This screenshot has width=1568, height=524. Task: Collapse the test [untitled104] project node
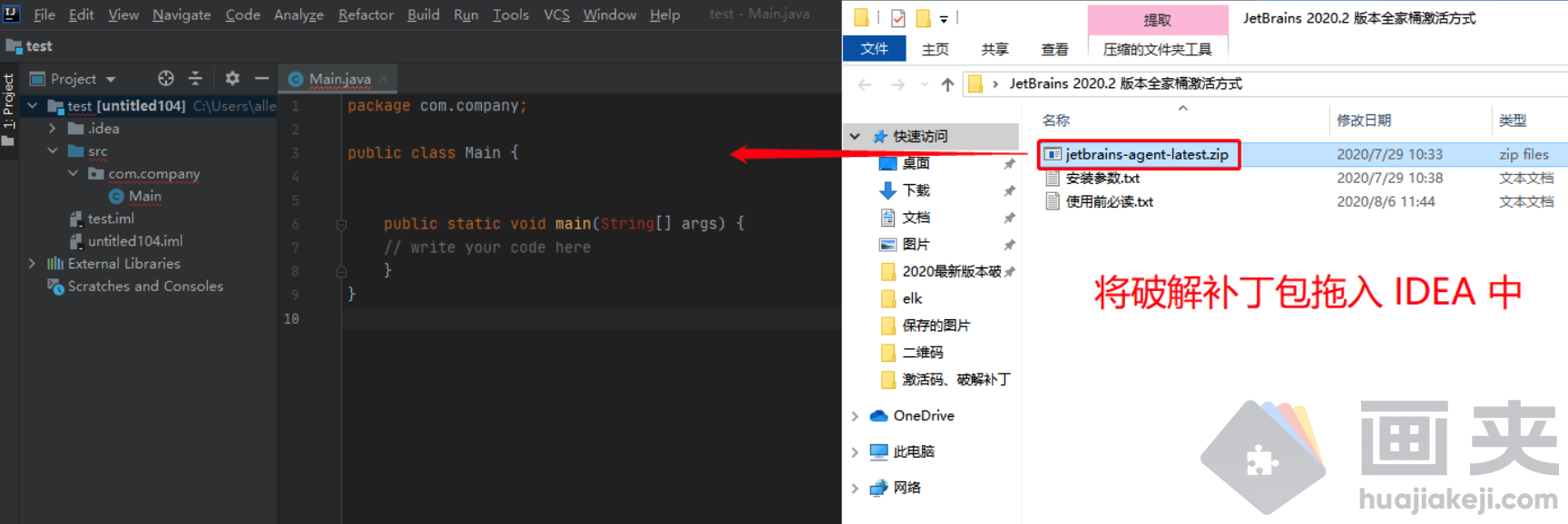click(x=33, y=106)
